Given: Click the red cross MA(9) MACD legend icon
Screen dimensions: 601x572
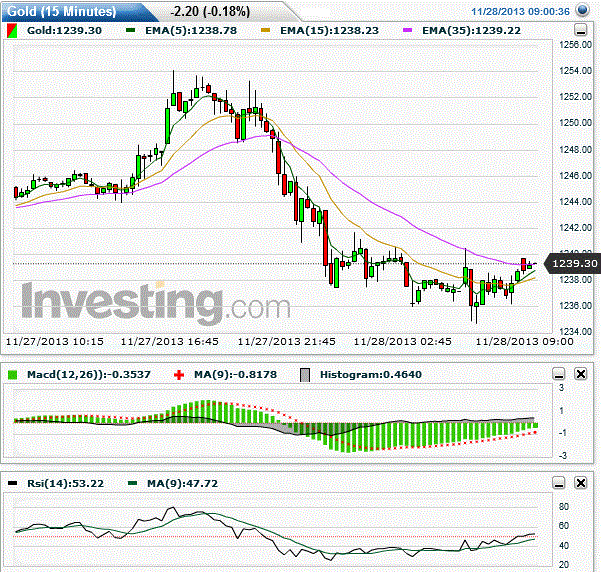Looking at the screenshot, I should point(179,375).
